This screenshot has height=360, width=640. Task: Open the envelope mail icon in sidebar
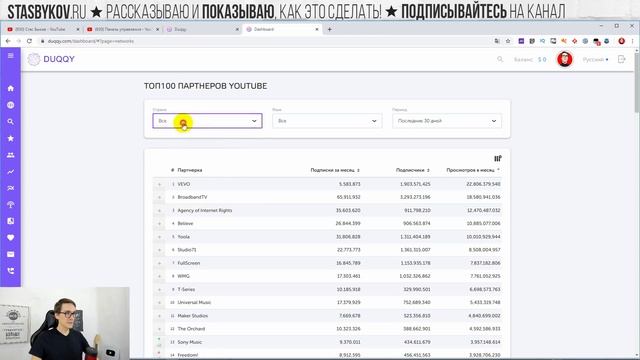[11, 254]
